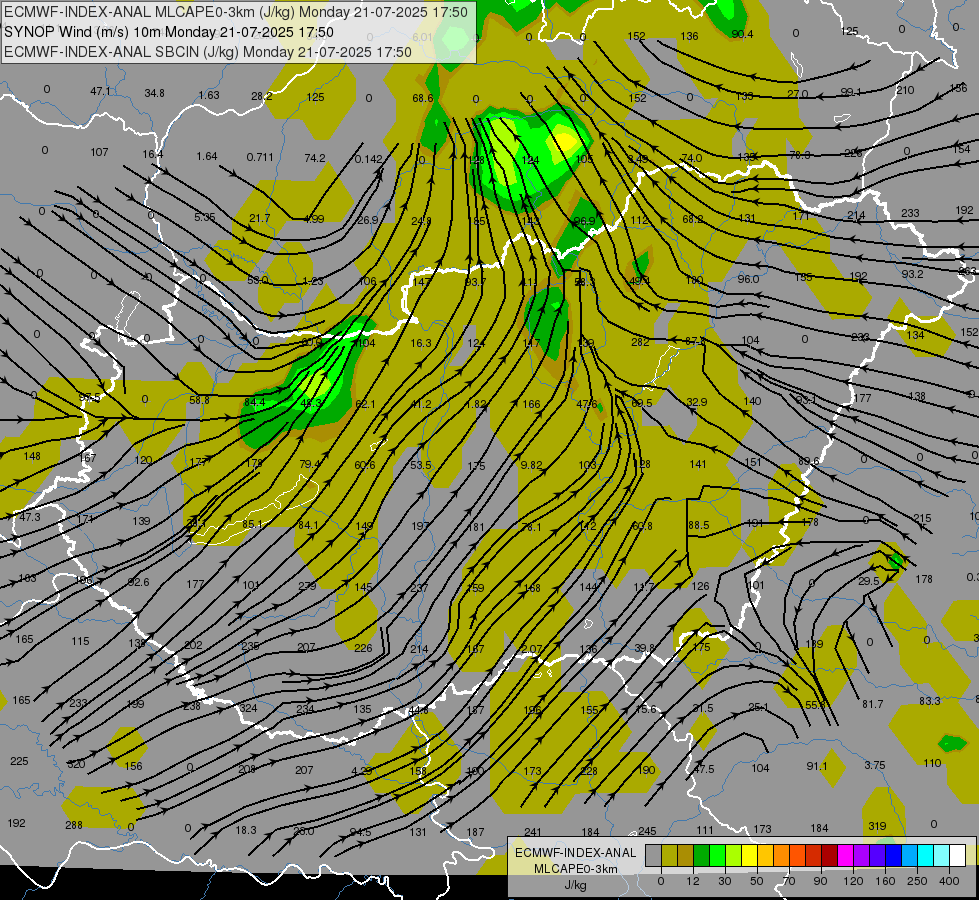The height and width of the screenshot is (900, 979).
Task: Click the legend scale label 70
Action: point(789,881)
